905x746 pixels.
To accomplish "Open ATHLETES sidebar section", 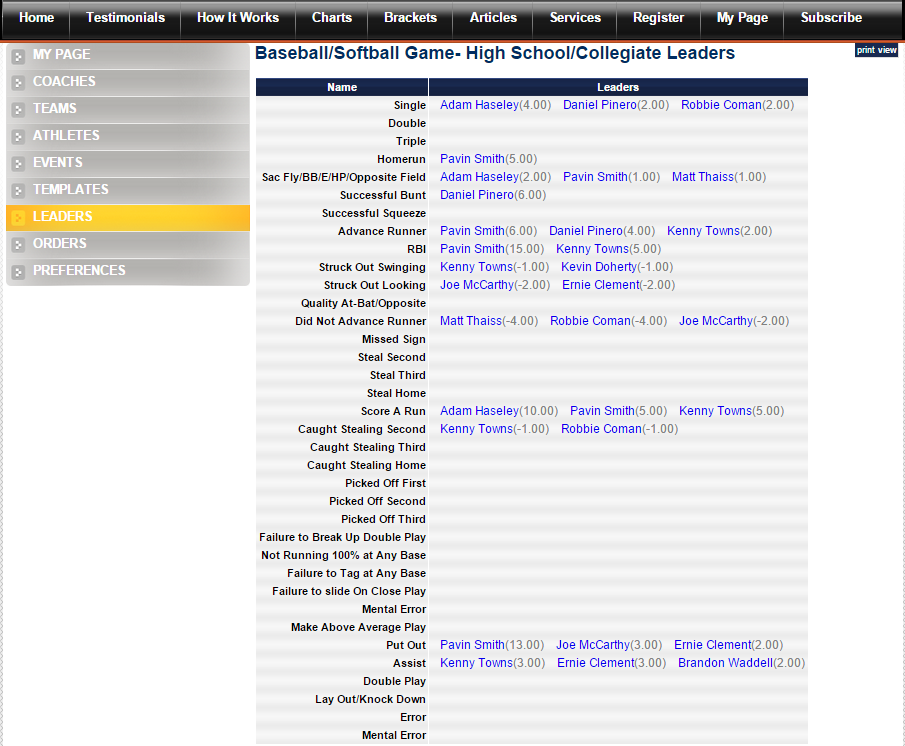I will tap(128, 136).
